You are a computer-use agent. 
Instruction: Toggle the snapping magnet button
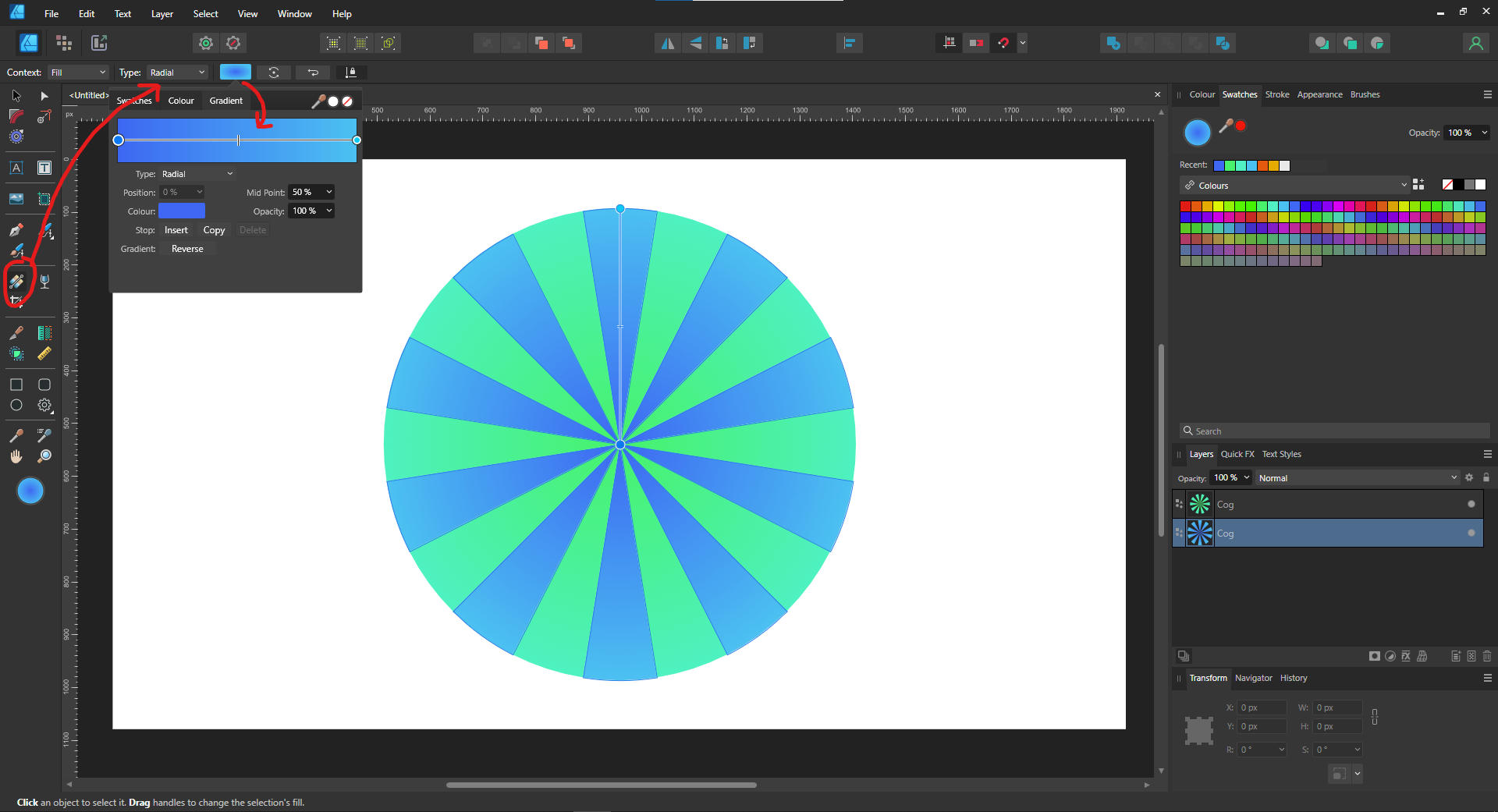[1003, 43]
